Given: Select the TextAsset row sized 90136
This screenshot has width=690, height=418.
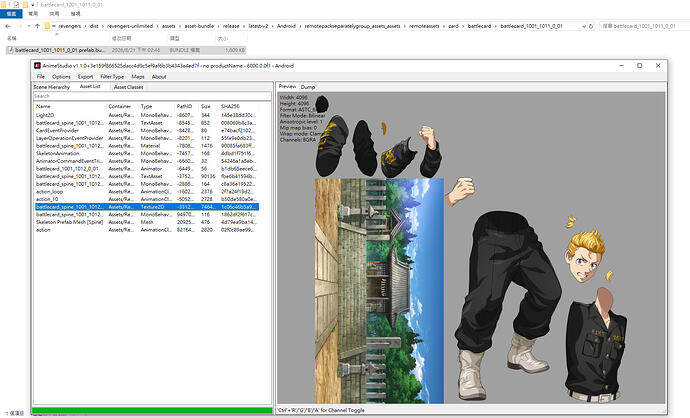Looking at the screenshot, I should [147, 176].
